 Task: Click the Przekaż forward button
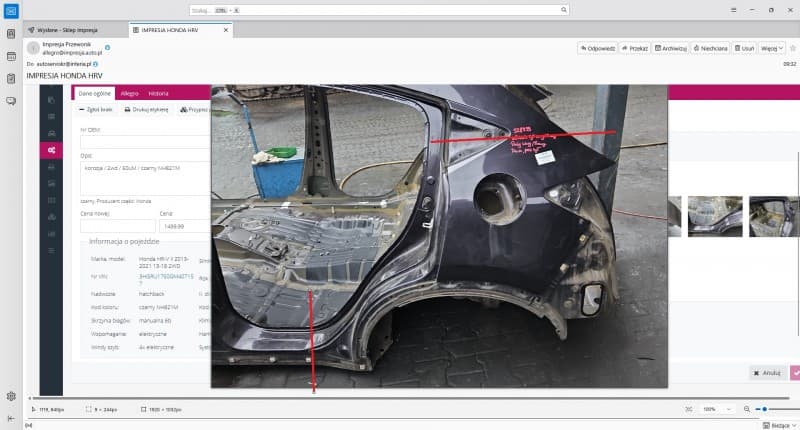coord(635,48)
